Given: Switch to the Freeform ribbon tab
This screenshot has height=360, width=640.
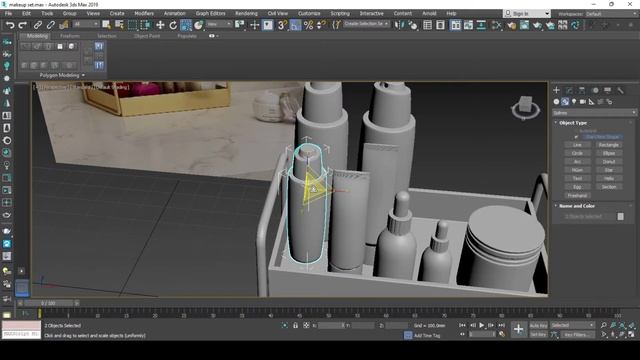Looking at the screenshot, I should [x=70, y=36].
